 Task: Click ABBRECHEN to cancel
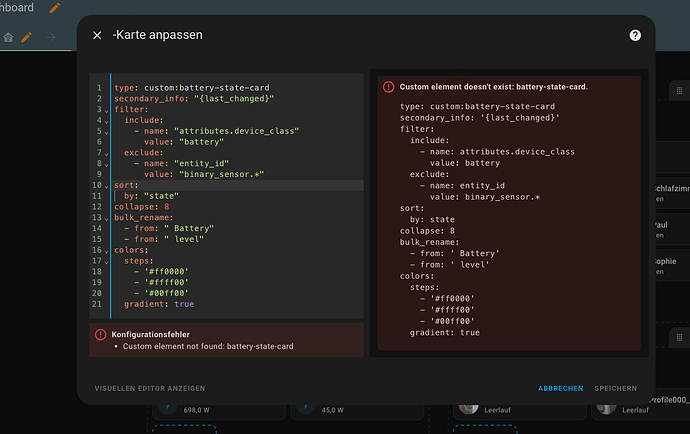pos(561,388)
